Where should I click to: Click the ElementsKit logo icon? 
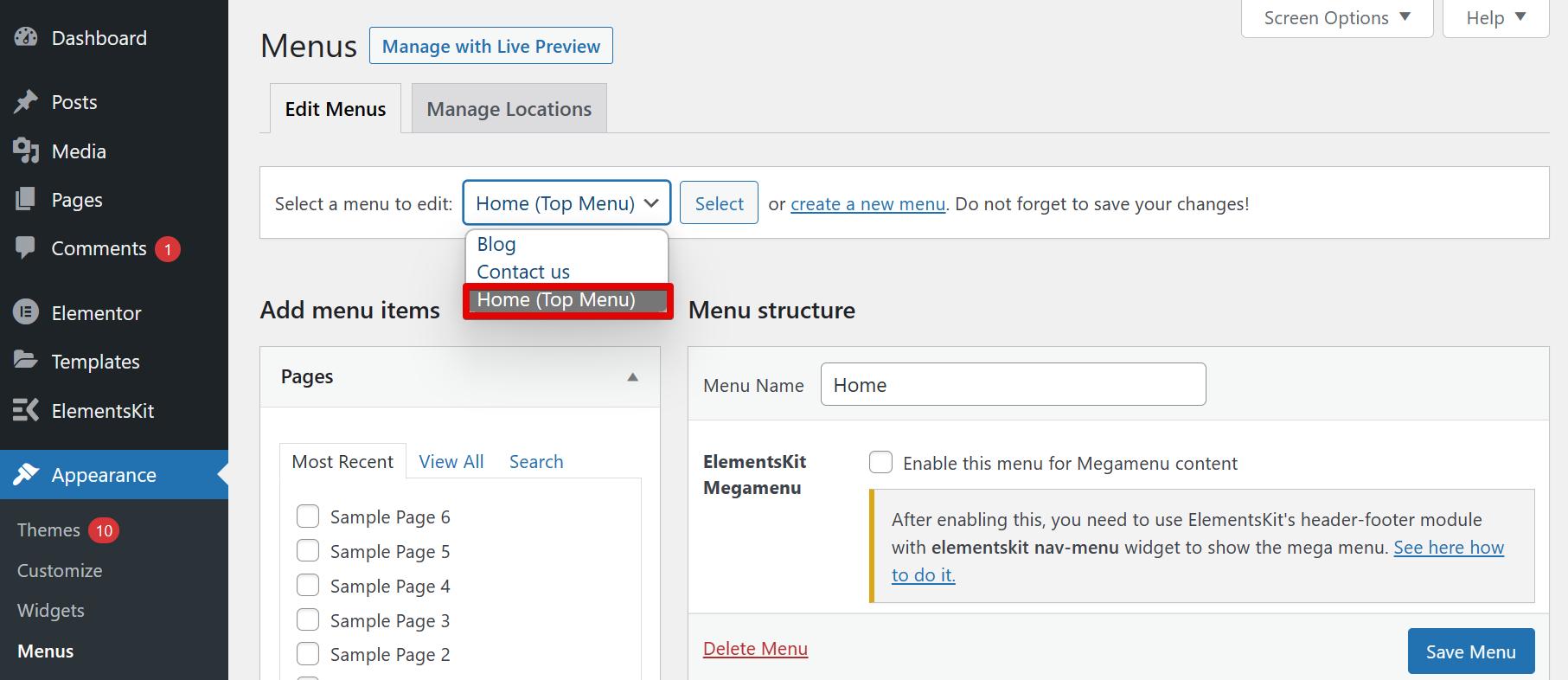26,410
